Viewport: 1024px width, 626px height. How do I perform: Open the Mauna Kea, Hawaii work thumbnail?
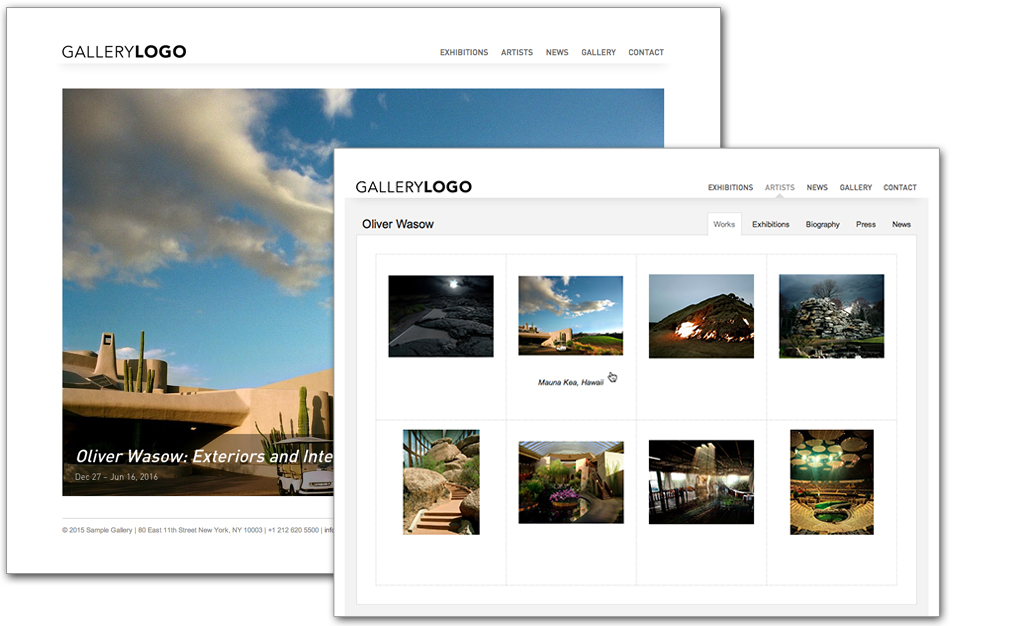click(570, 315)
